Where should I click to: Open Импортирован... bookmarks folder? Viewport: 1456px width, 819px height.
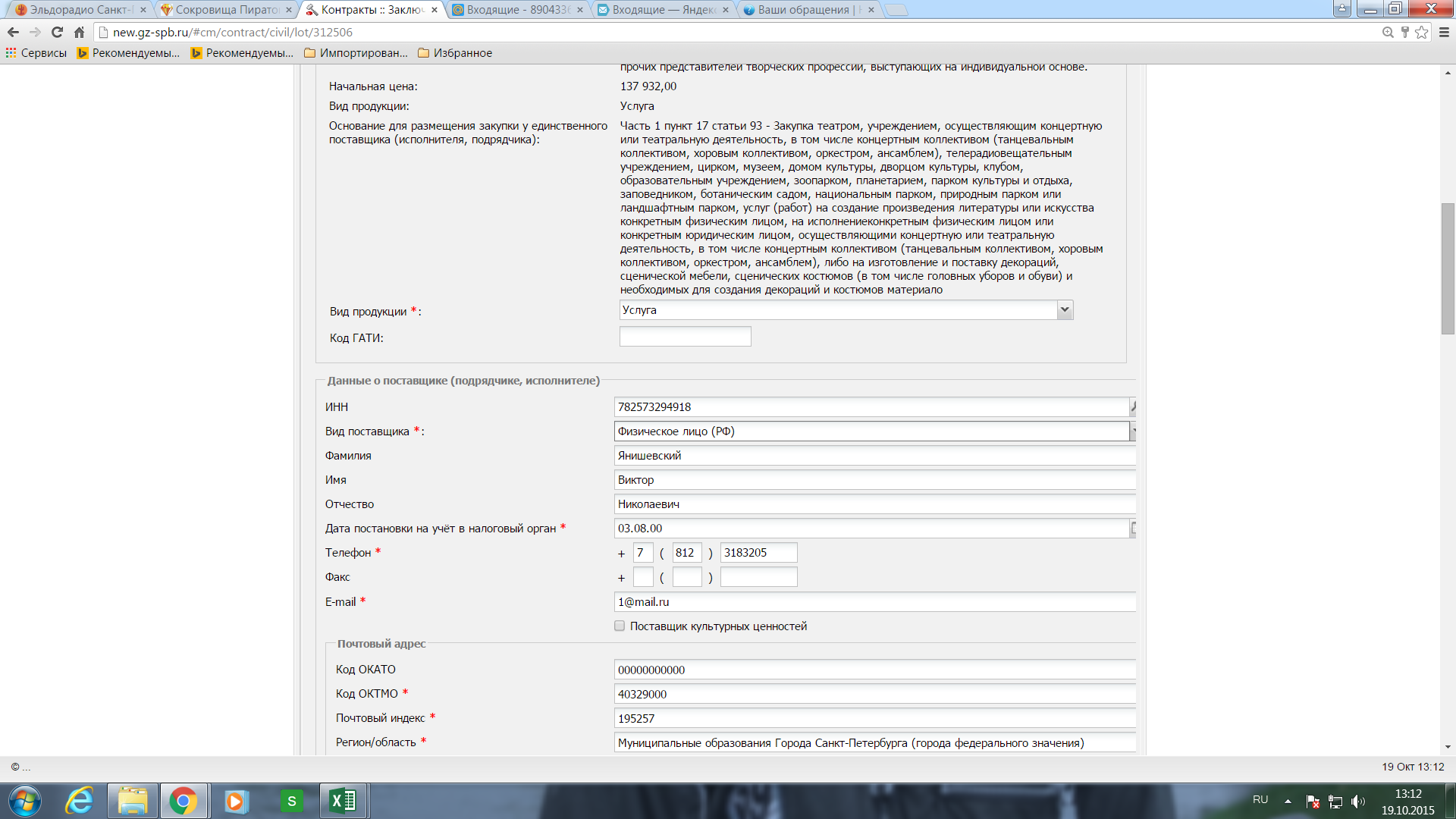[356, 53]
